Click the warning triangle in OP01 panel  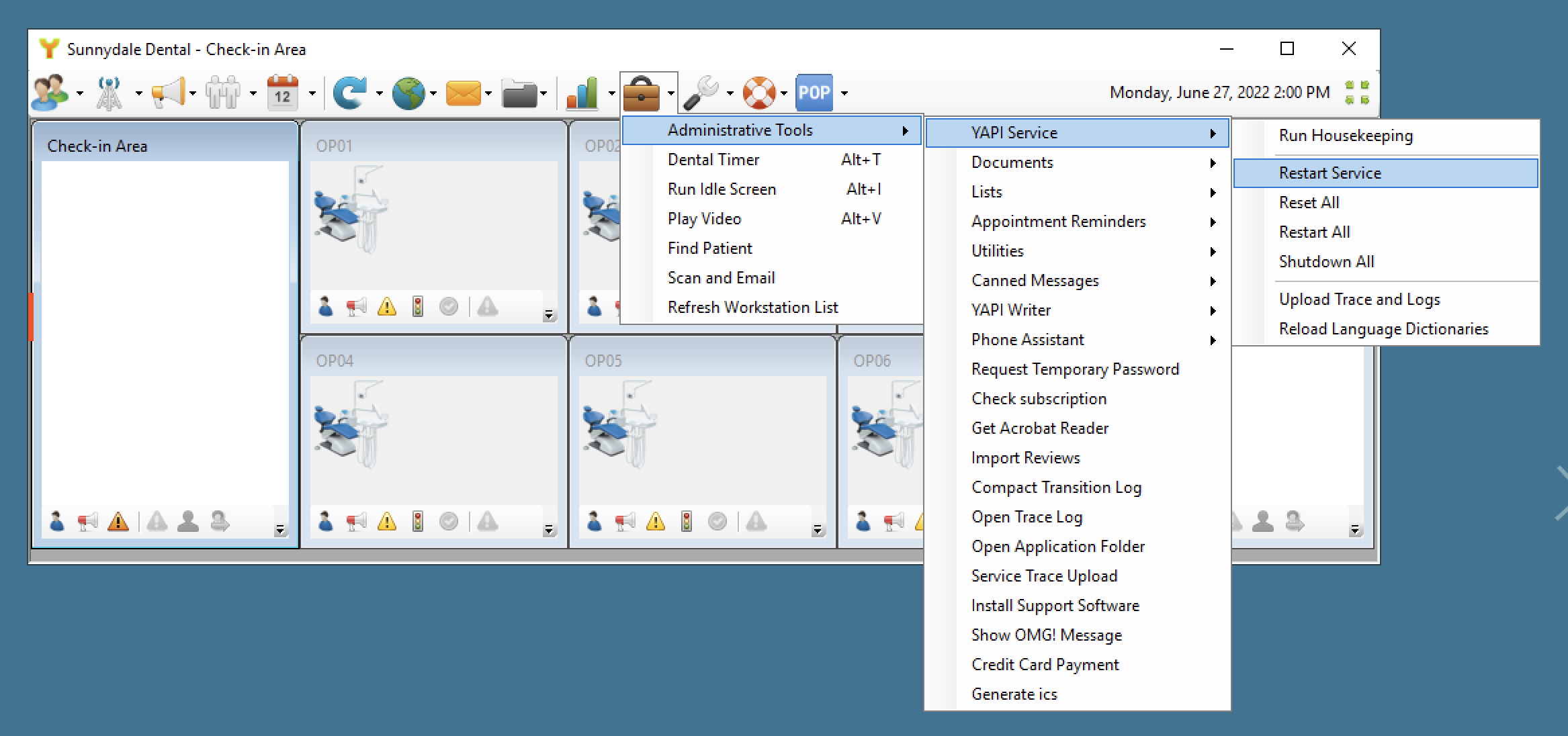pos(387,307)
